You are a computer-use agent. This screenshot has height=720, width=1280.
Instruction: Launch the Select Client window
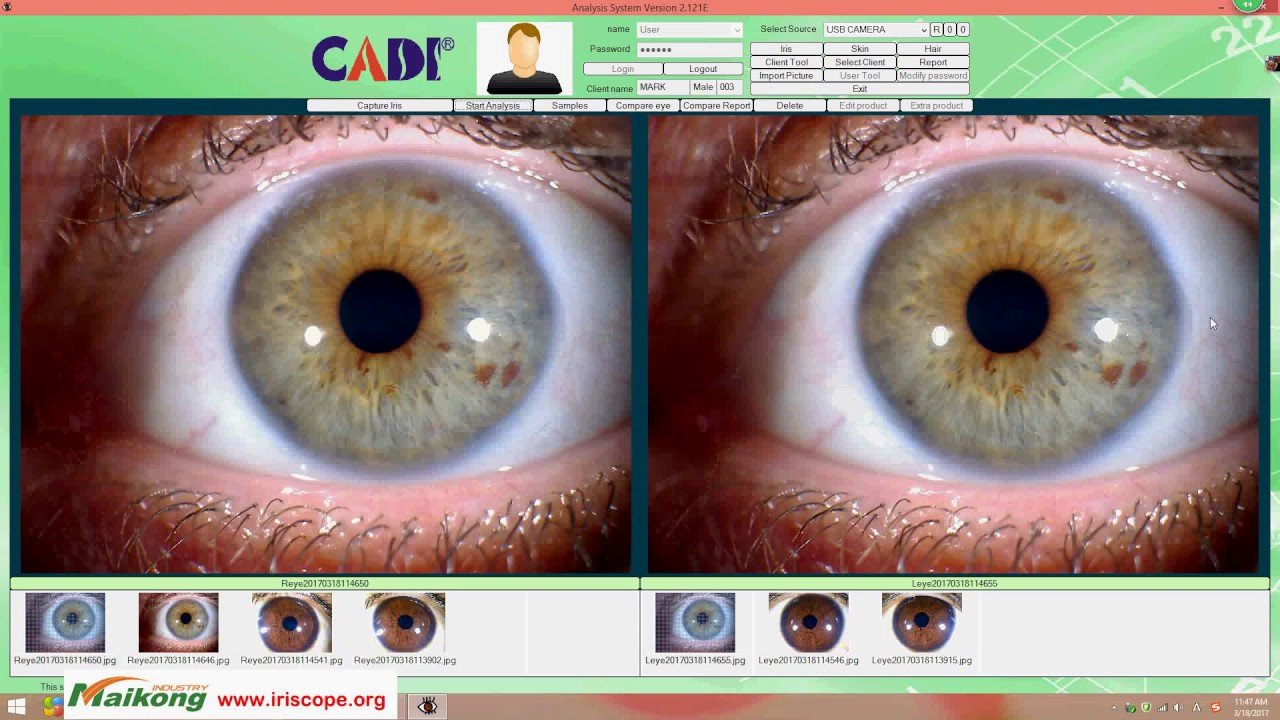(x=860, y=61)
